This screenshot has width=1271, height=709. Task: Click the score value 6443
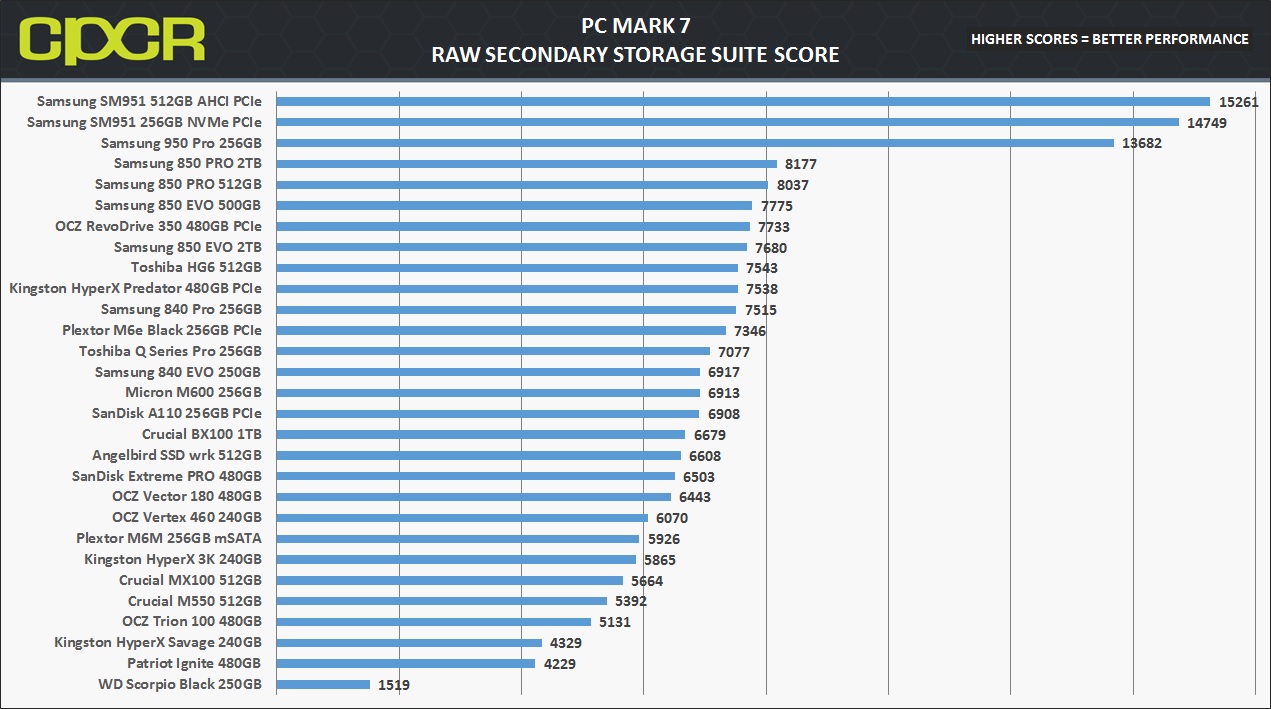click(x=694, y=497)
